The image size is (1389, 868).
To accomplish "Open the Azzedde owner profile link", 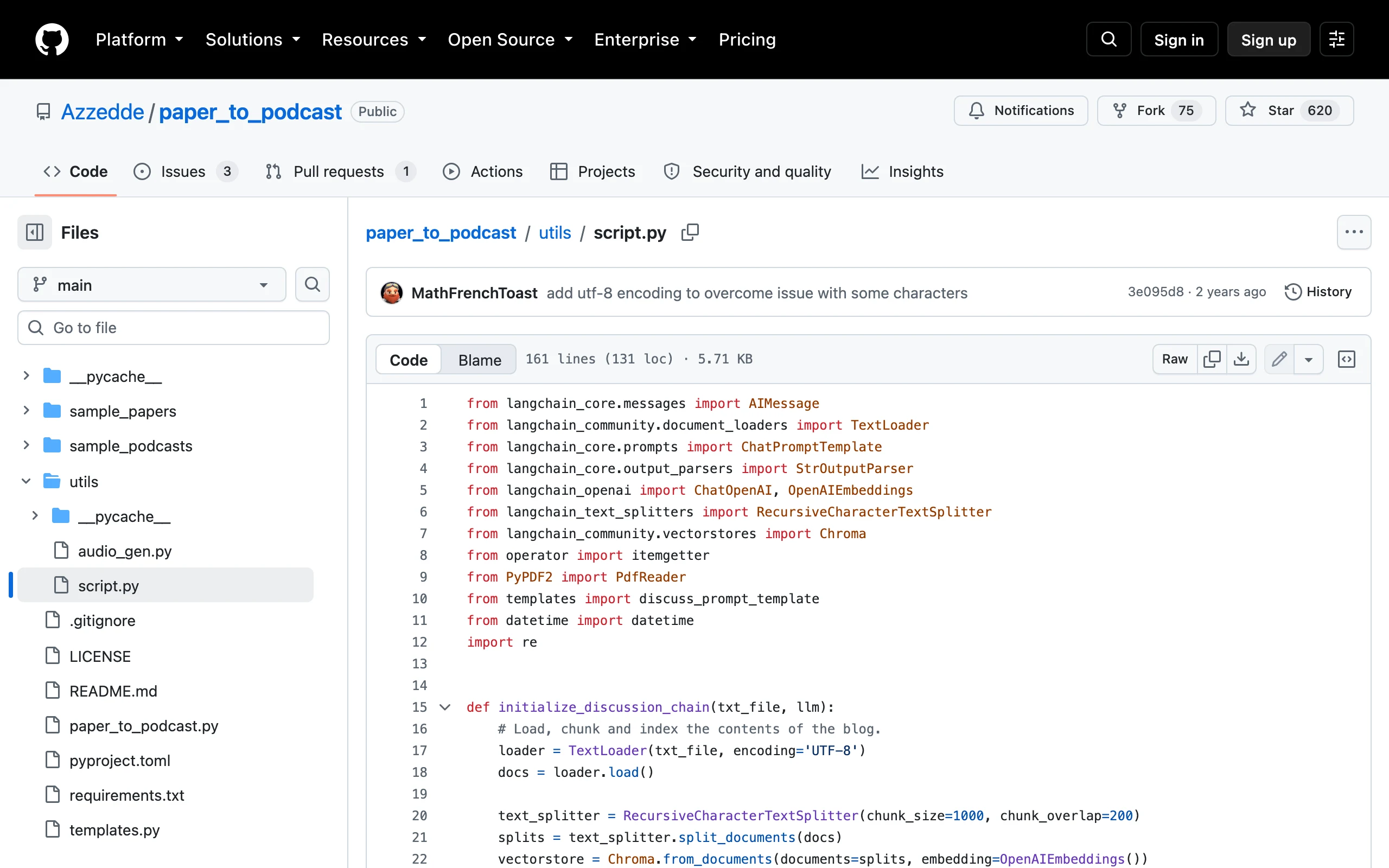I will point(102,112).
